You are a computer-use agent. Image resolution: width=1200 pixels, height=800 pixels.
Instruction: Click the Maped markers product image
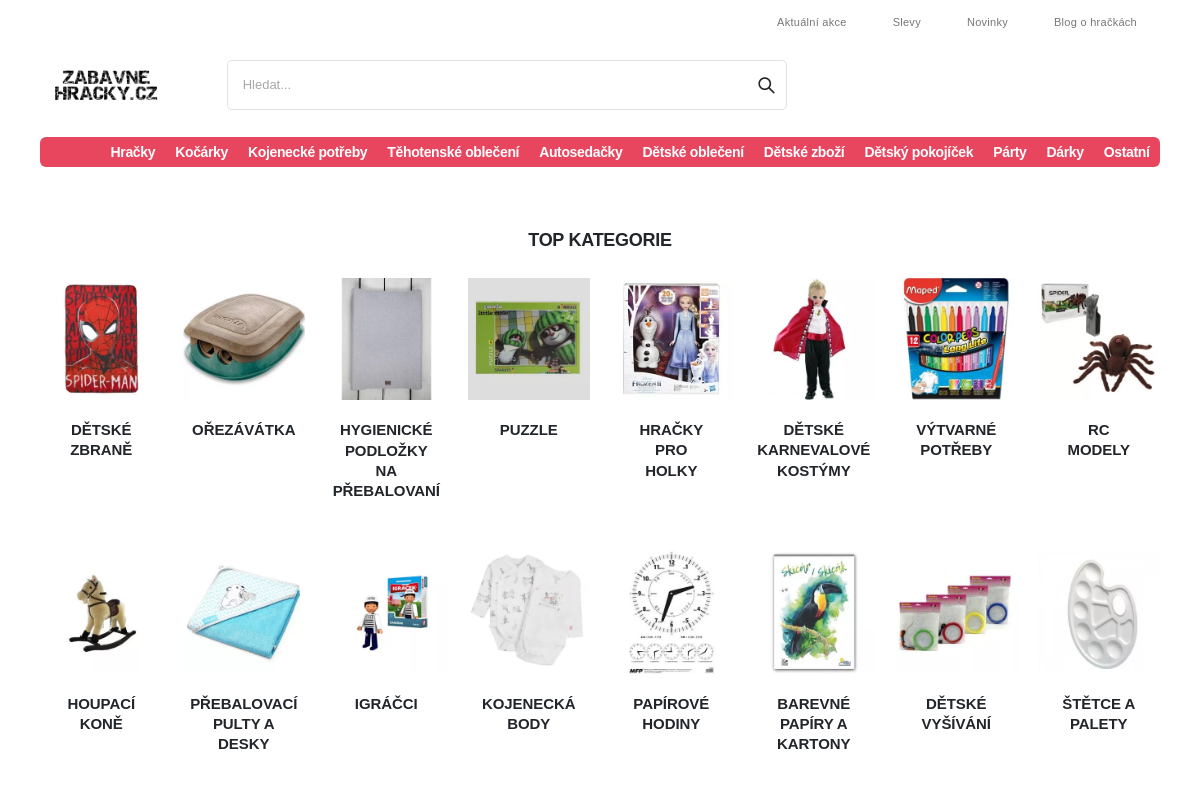[x=956, y=339]
